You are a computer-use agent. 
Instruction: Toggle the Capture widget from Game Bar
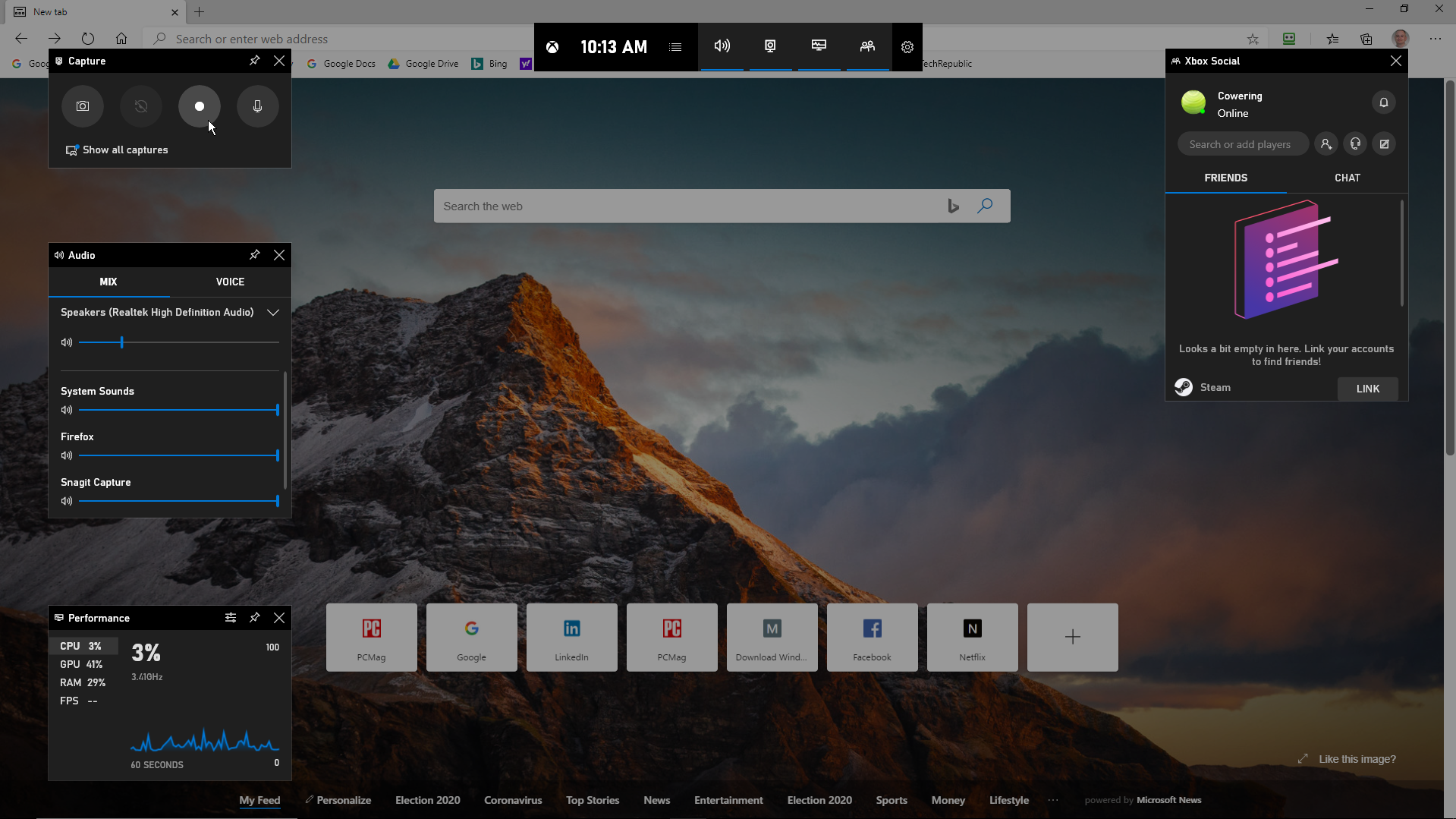pyautogui.click(x=770, y=46)
